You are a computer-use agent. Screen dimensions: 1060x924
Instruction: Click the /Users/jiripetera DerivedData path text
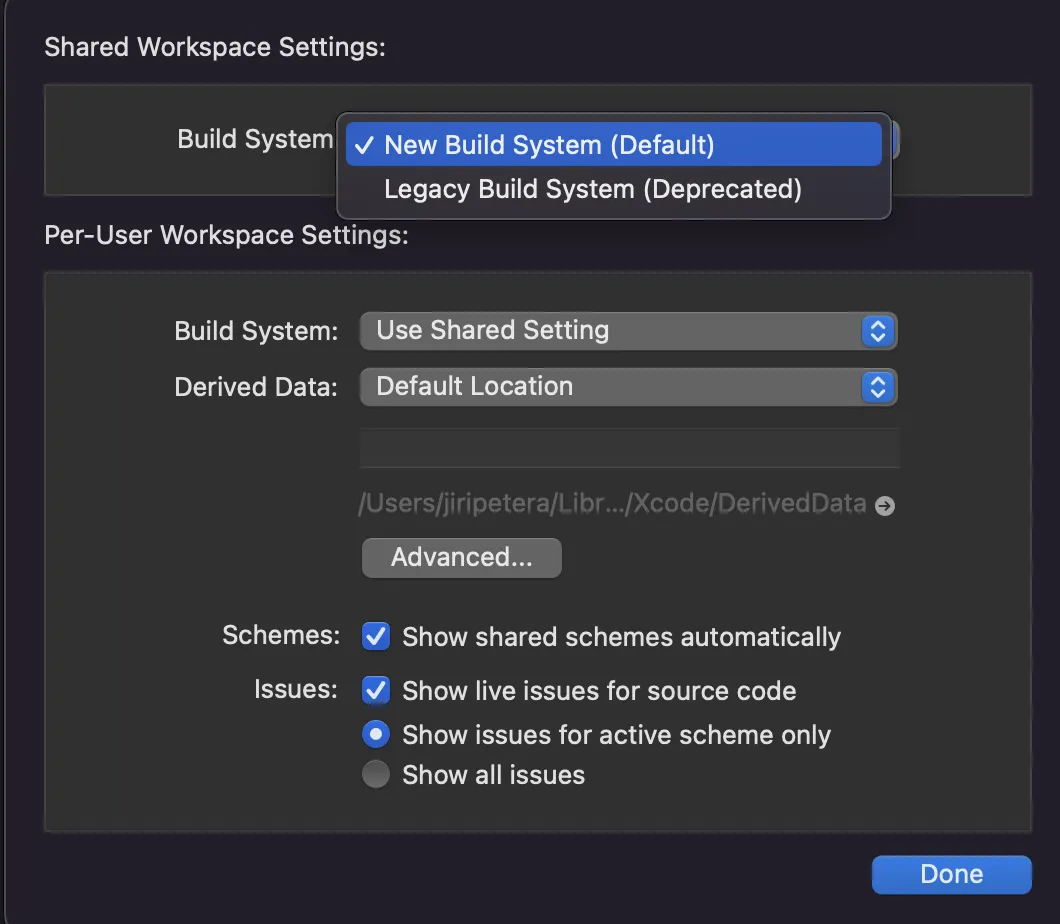612,504
